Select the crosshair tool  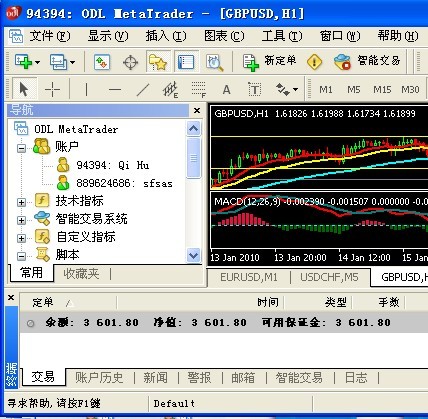52,89
